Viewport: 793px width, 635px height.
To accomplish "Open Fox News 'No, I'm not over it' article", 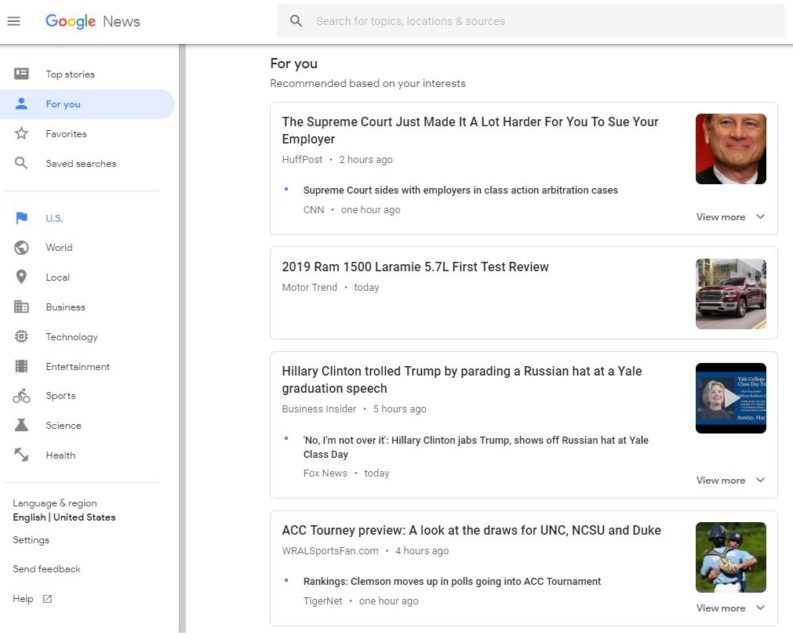I will tap(475, 447).
